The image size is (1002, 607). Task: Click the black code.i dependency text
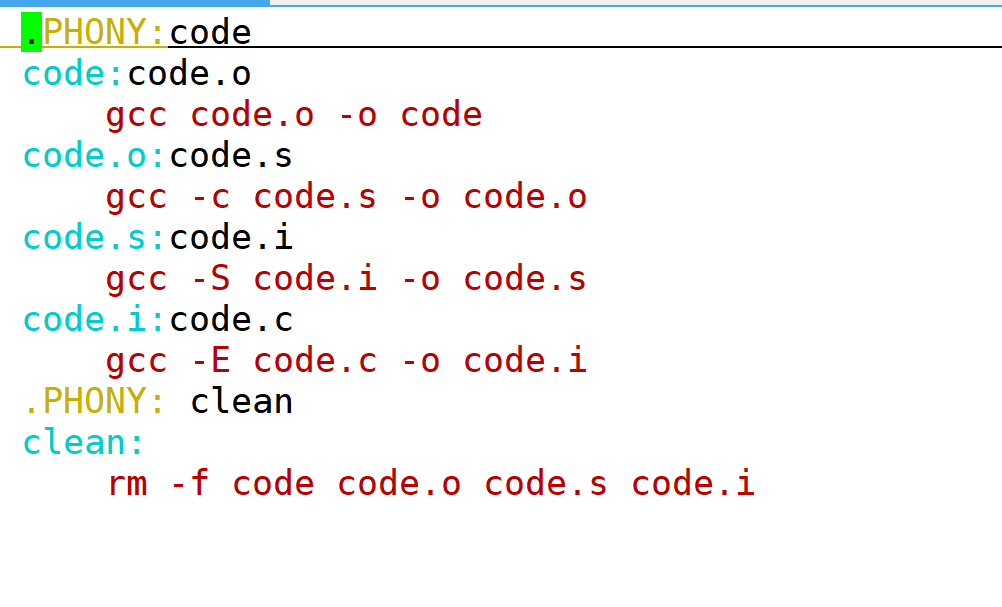pyautogui.click(x=231, y=238)
